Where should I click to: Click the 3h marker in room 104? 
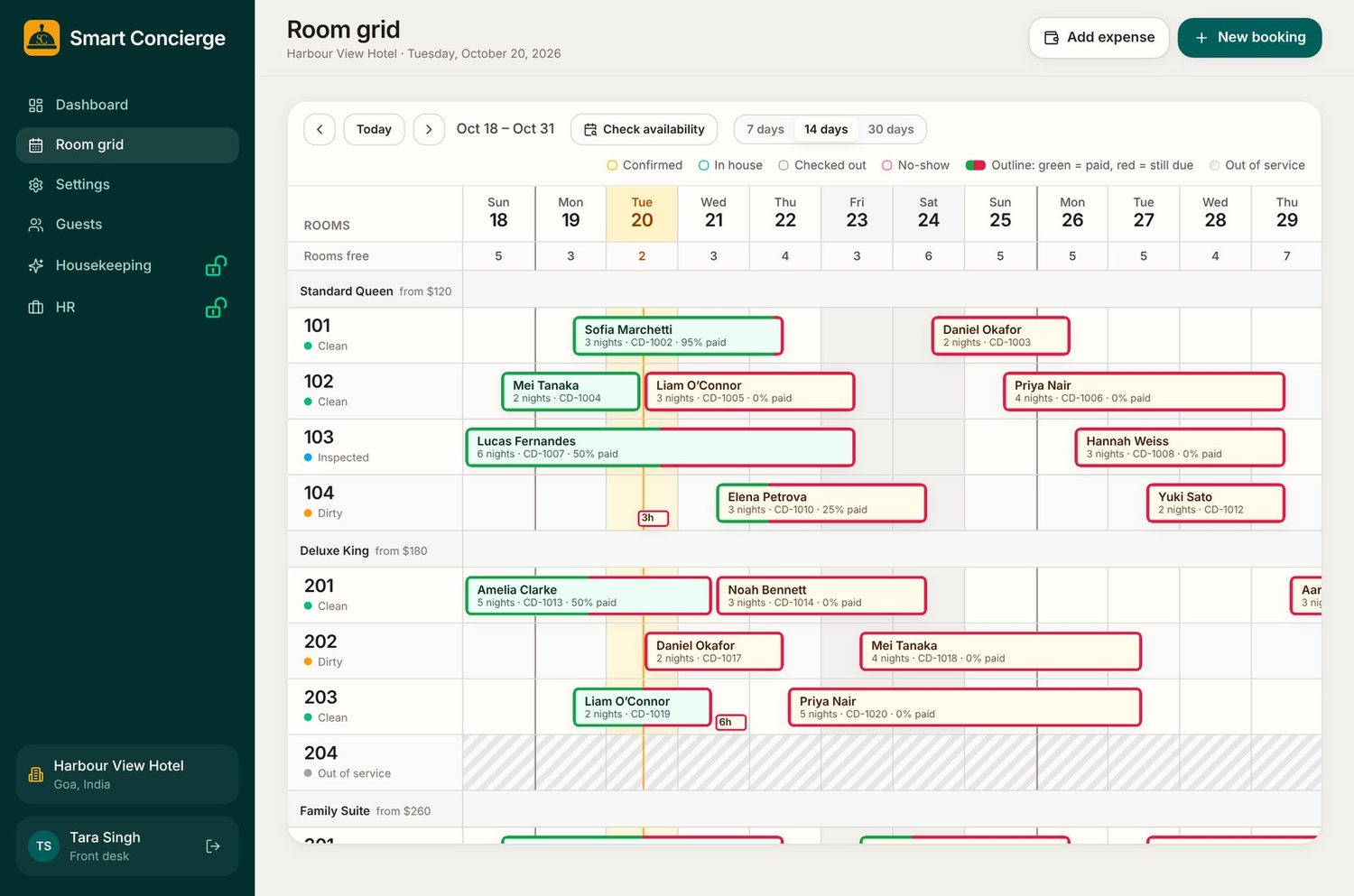653,518
